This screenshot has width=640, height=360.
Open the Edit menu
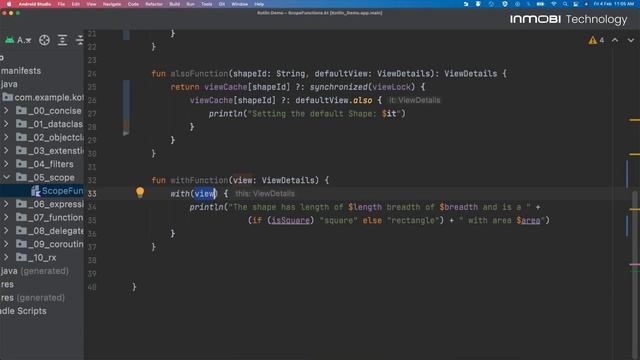pyautogui.click(x=76, y=4)
